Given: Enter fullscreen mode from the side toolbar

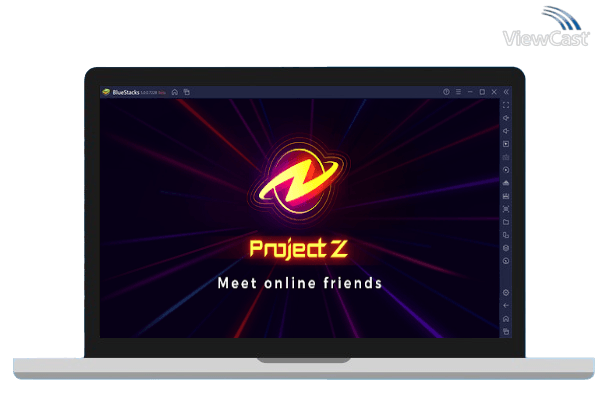Looking at the screenshot, I should tap(506, 105).
